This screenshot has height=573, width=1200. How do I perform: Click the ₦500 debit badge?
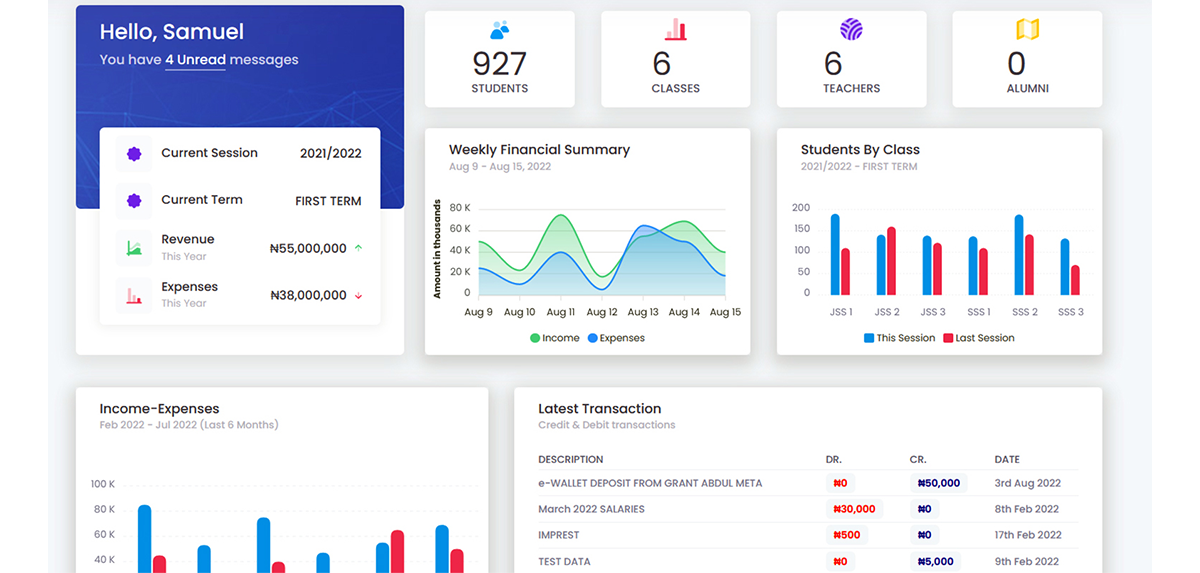(x=846, y=535)
